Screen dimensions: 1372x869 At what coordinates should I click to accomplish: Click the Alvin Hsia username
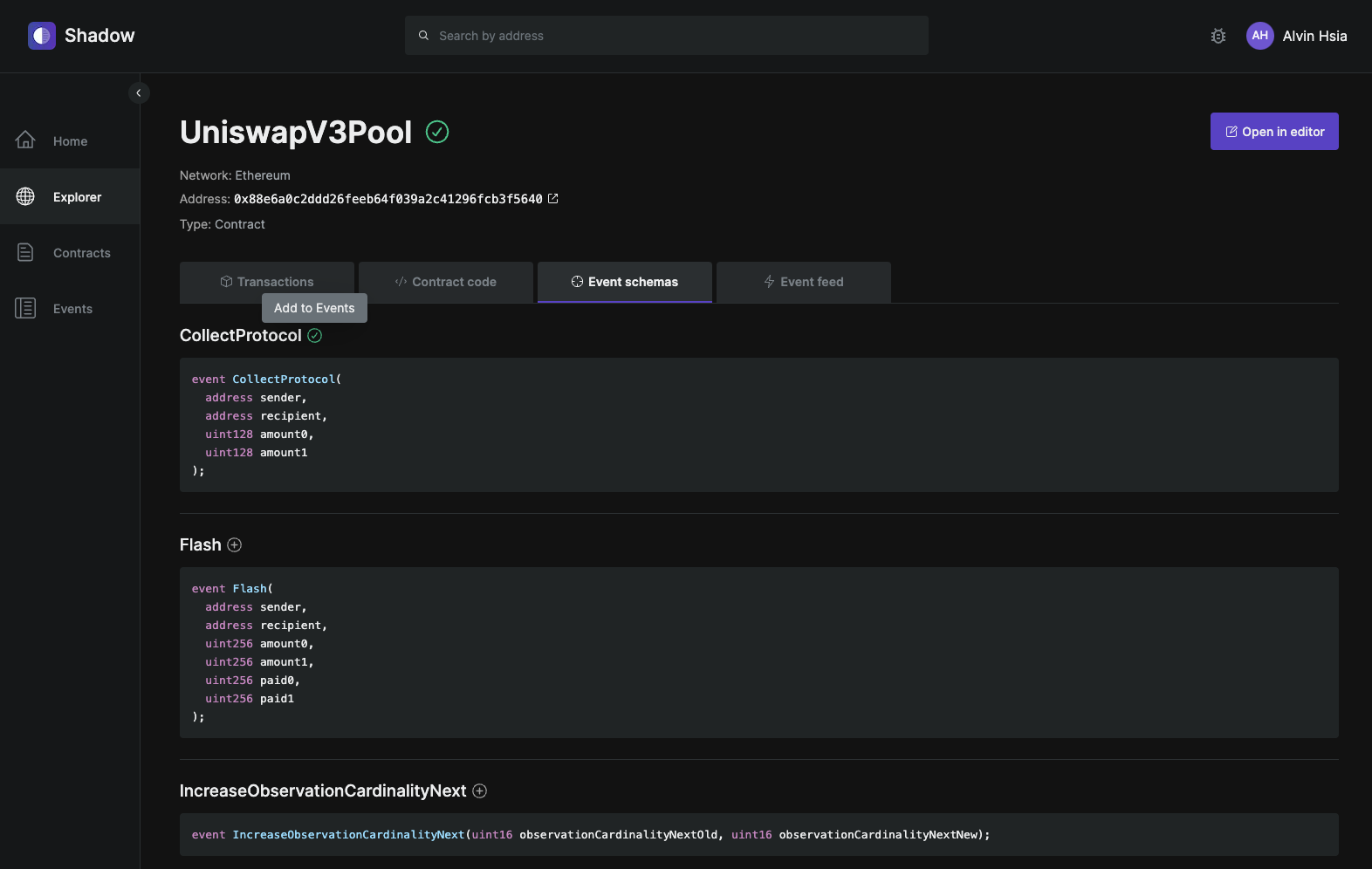(1314, 36)
